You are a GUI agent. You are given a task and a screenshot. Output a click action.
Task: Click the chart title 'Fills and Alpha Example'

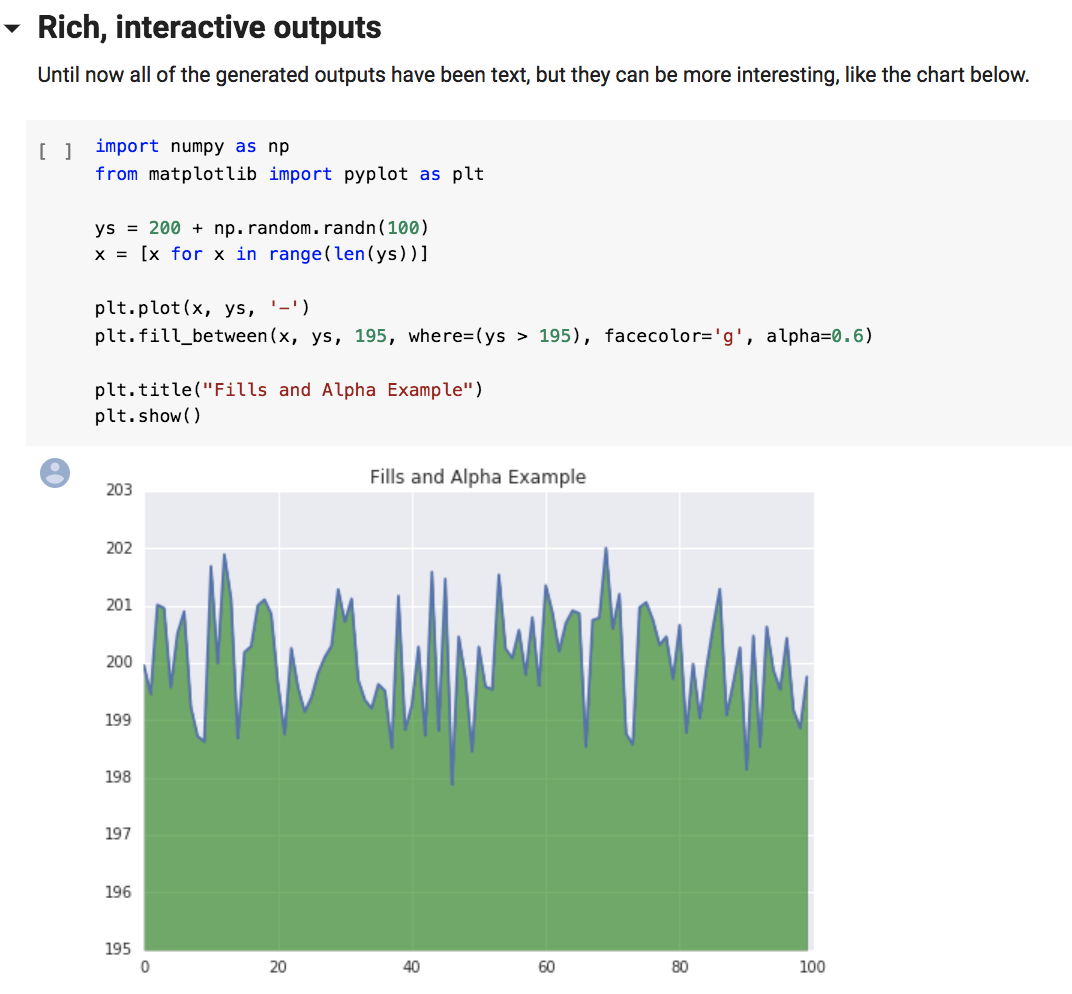(478, 477)
